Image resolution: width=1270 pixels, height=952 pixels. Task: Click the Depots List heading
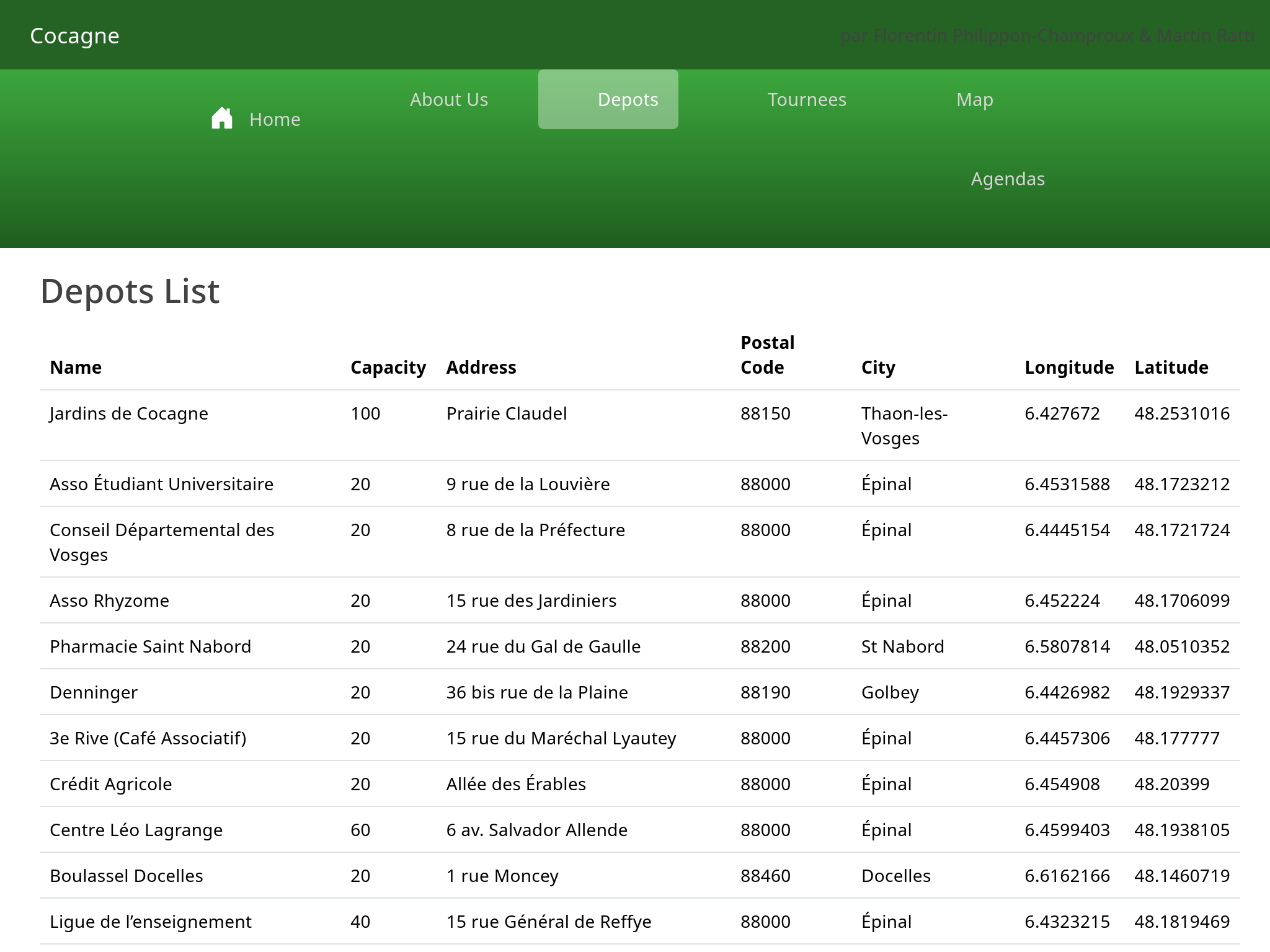(x=130, y=291)
